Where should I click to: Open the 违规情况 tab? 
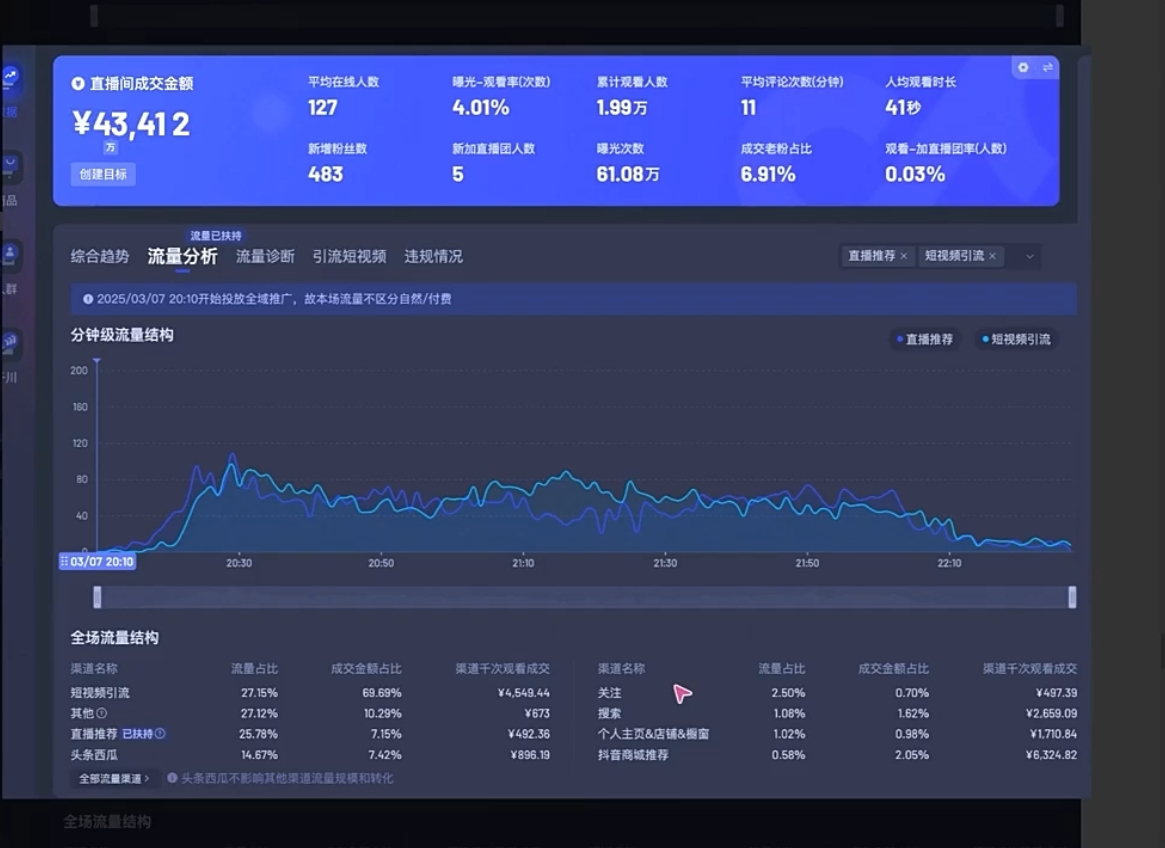(435, 256)
